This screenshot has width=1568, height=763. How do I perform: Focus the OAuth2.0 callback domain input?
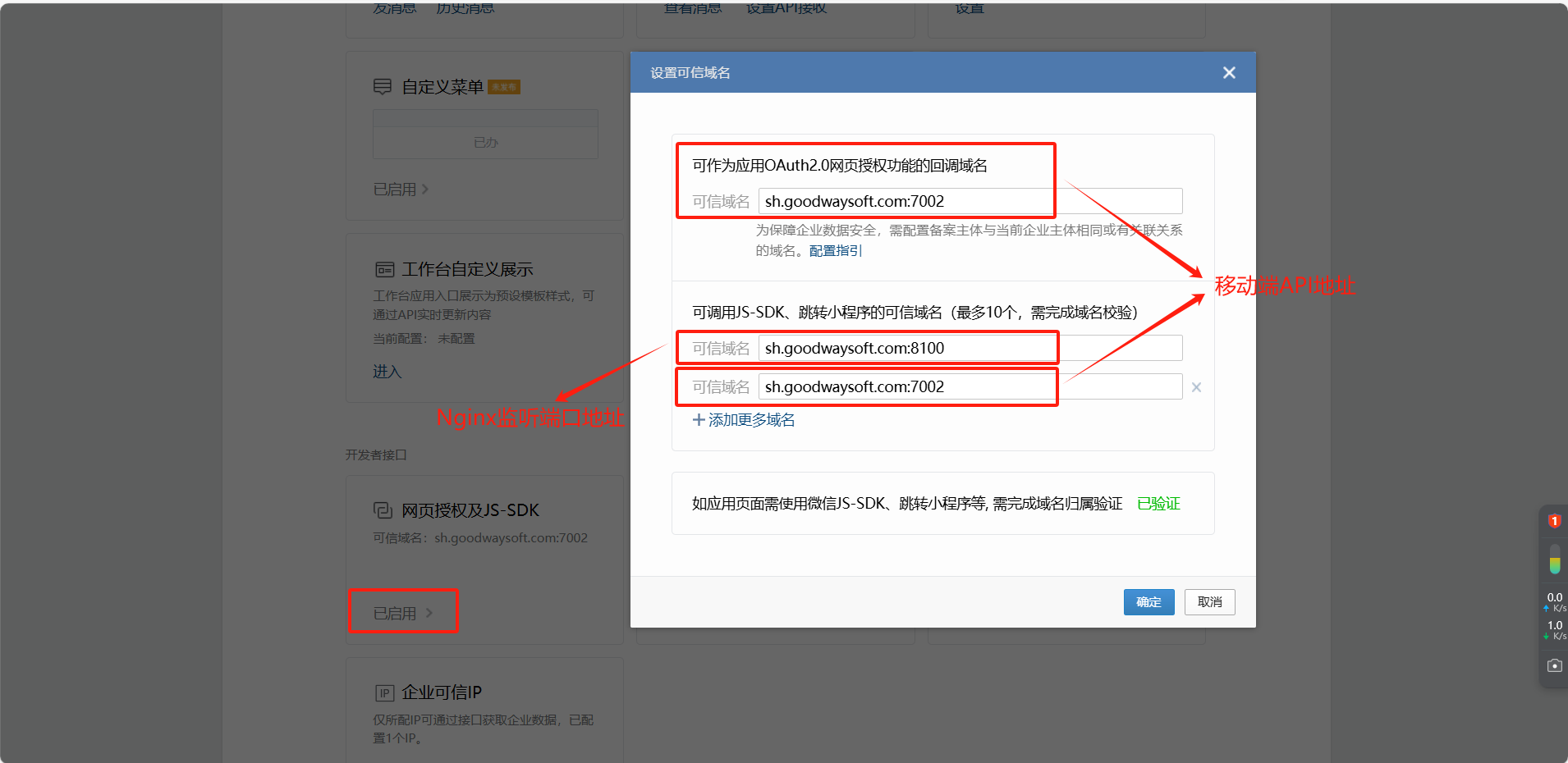(970, 201)
